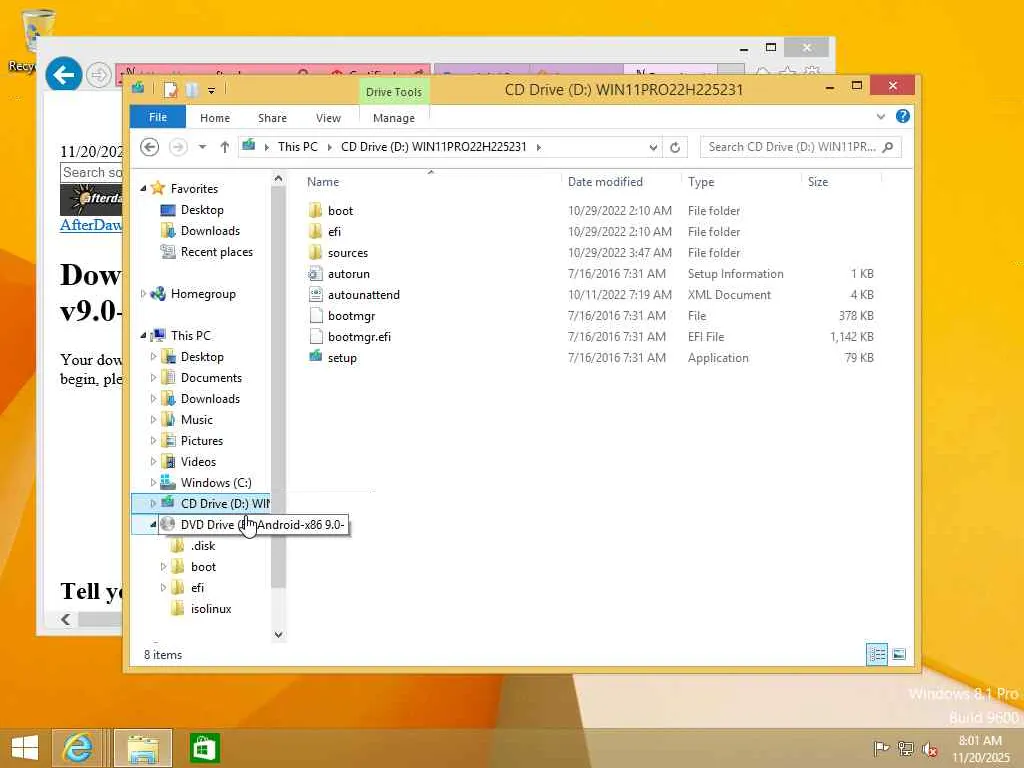Expand the CD Drive (D:) tree node

[x=153, y=504]
